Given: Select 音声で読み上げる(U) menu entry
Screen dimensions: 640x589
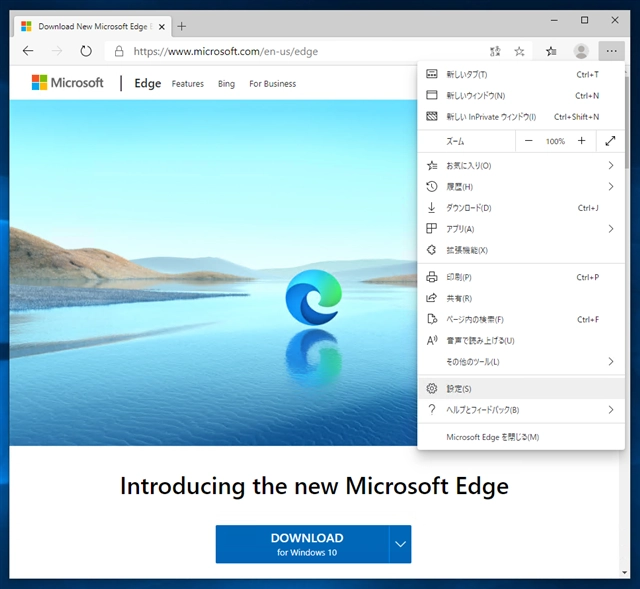Looking at the screenshot, I should click(x=521, y=340).
